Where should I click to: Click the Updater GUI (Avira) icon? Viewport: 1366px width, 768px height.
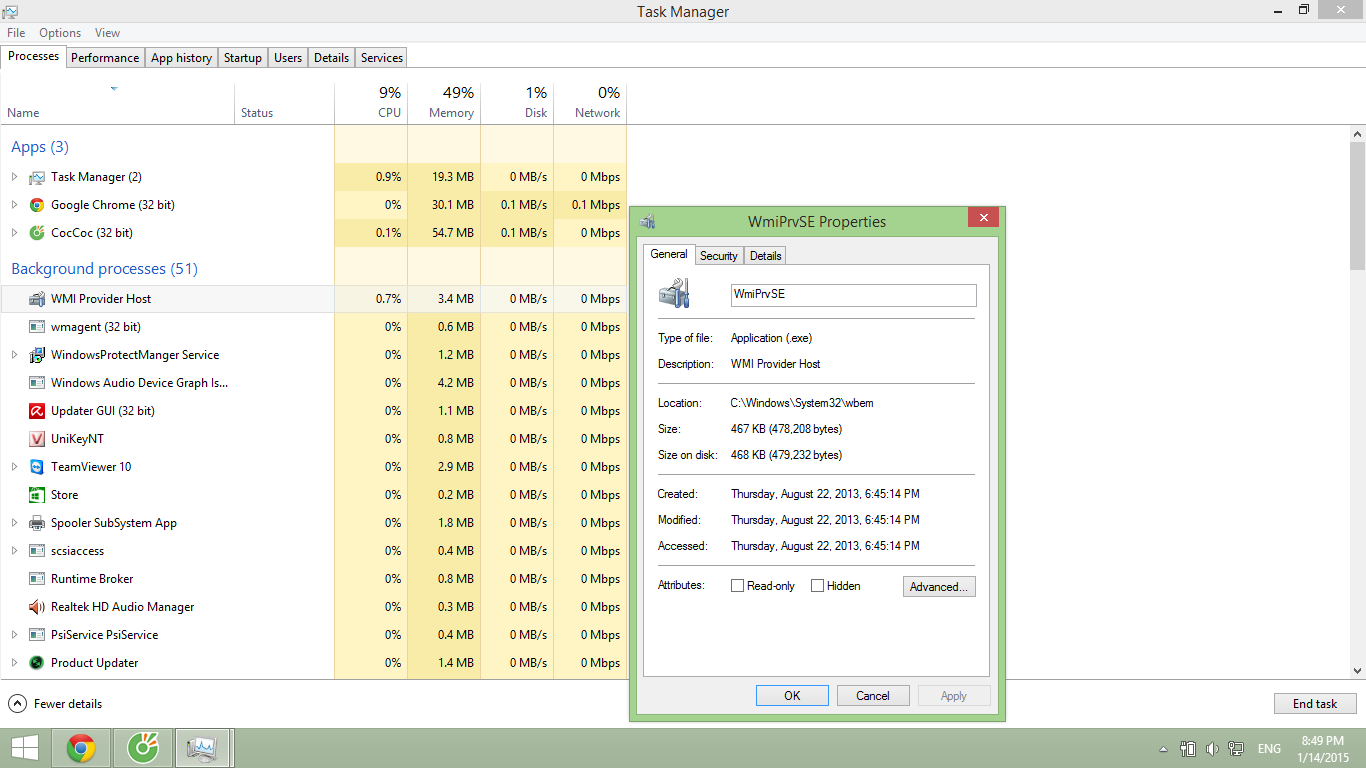(37, 411)
